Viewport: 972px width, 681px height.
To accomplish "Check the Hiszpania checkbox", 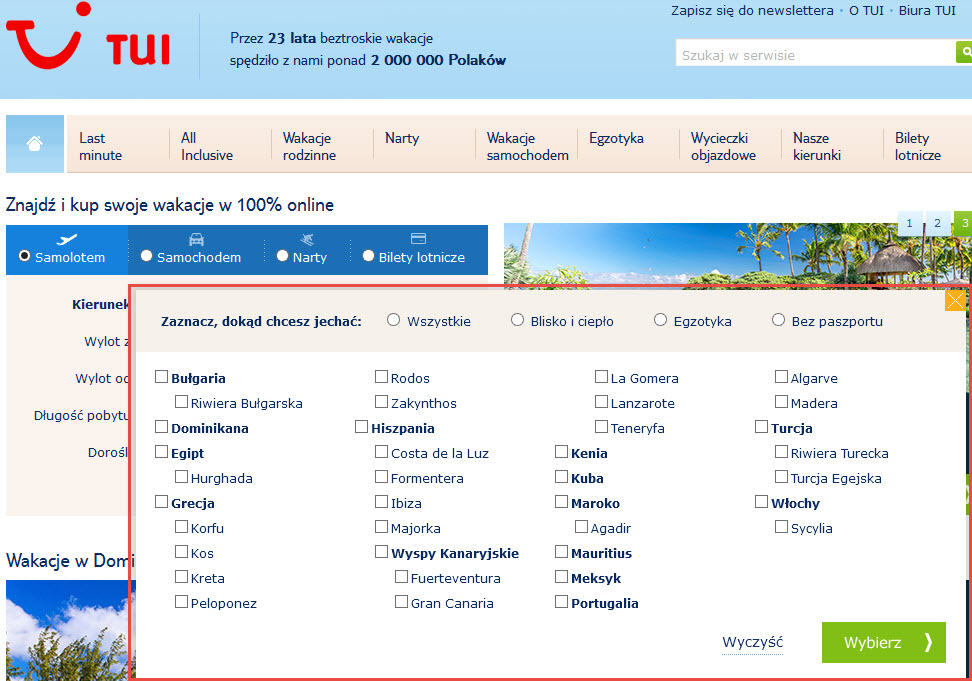I will pyautogui.click(x=361, y=426).
